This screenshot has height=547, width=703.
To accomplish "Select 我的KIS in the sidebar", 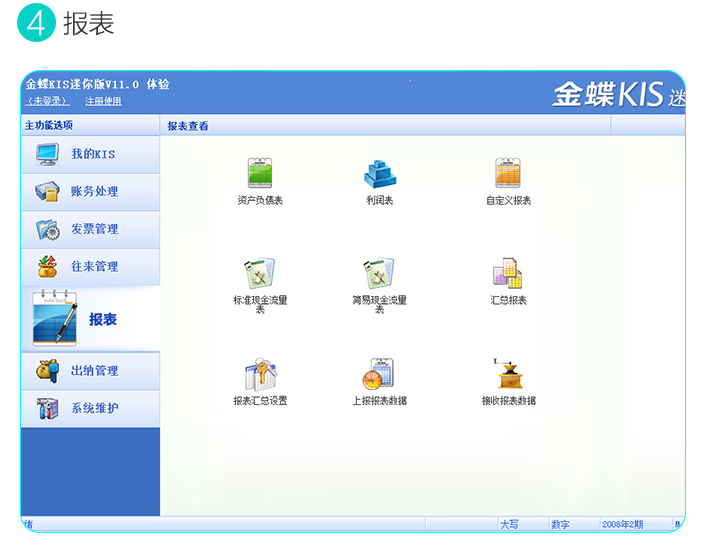I will click(91, 154).
